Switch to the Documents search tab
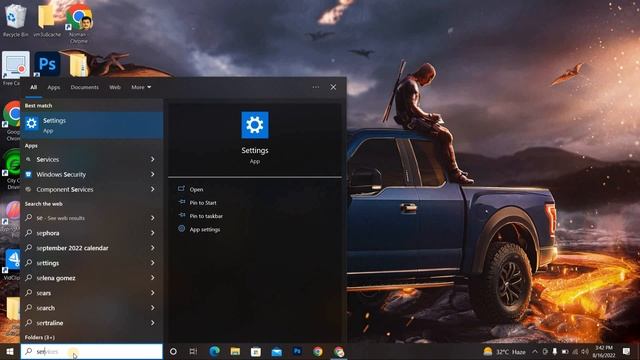 (84, 87)
